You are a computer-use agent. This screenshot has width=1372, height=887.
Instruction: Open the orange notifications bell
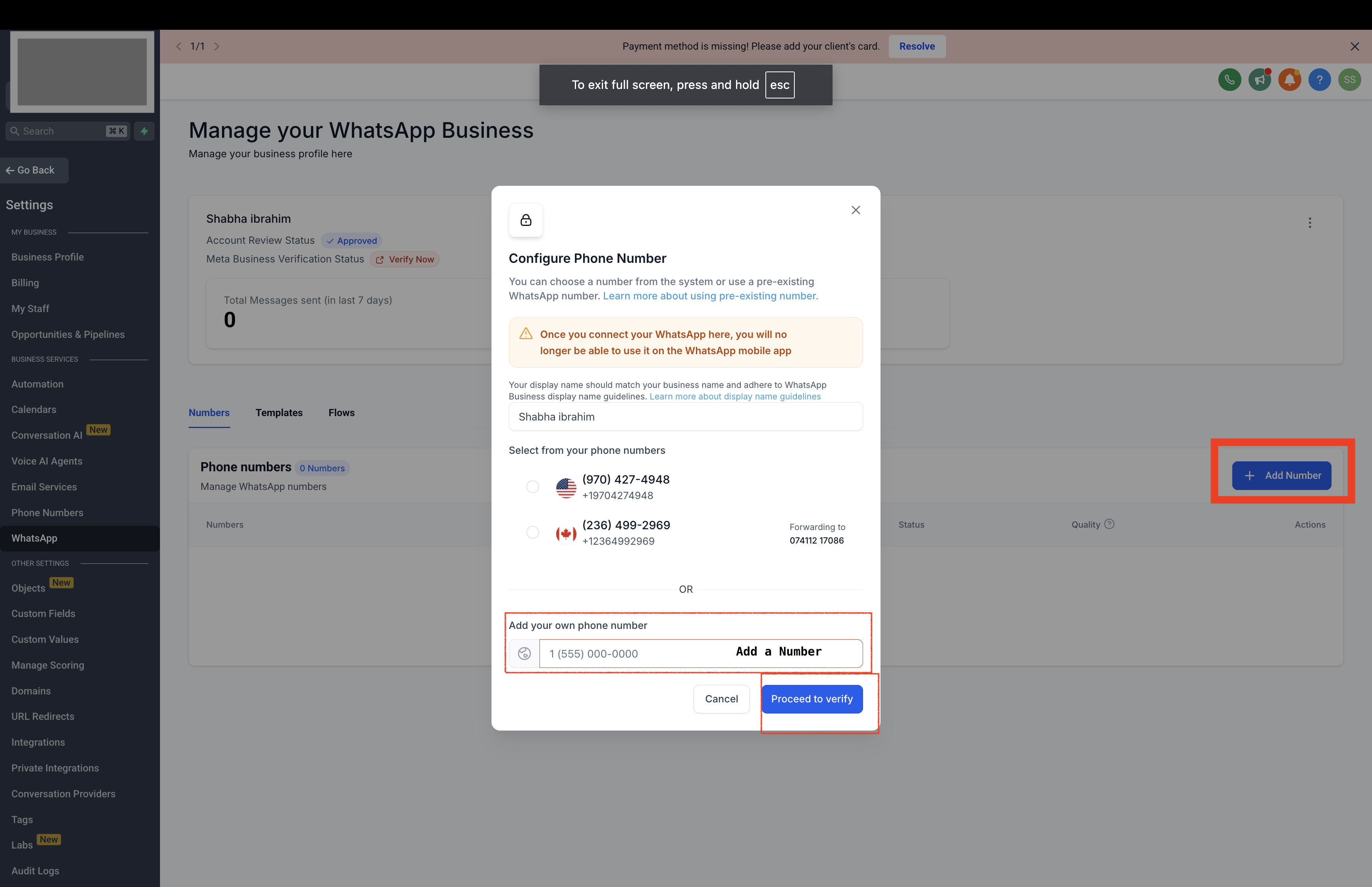coord(1289,79)
